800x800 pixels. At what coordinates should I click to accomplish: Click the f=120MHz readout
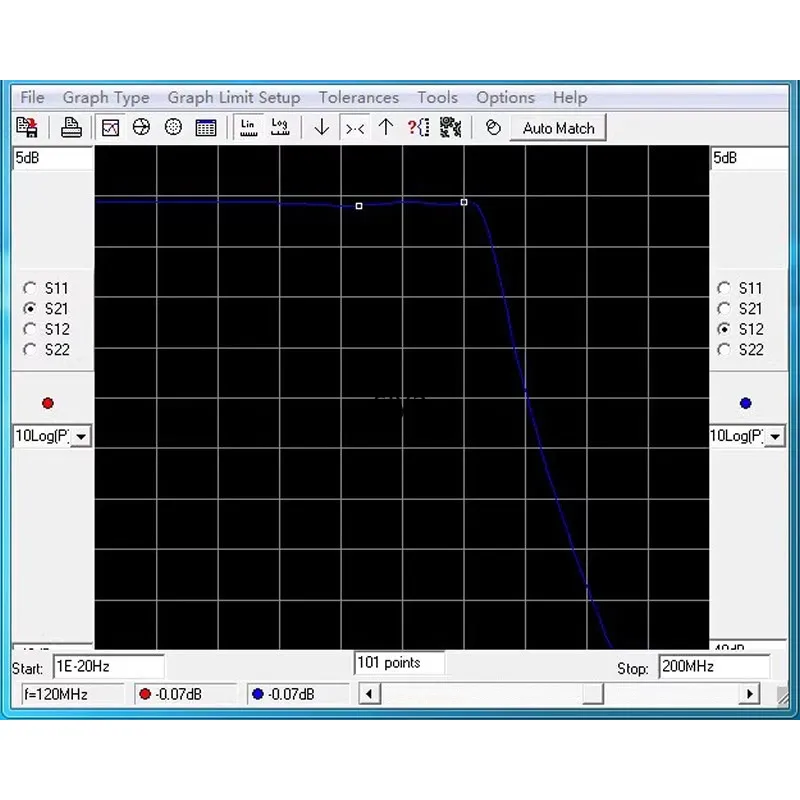tap(72, 694)
